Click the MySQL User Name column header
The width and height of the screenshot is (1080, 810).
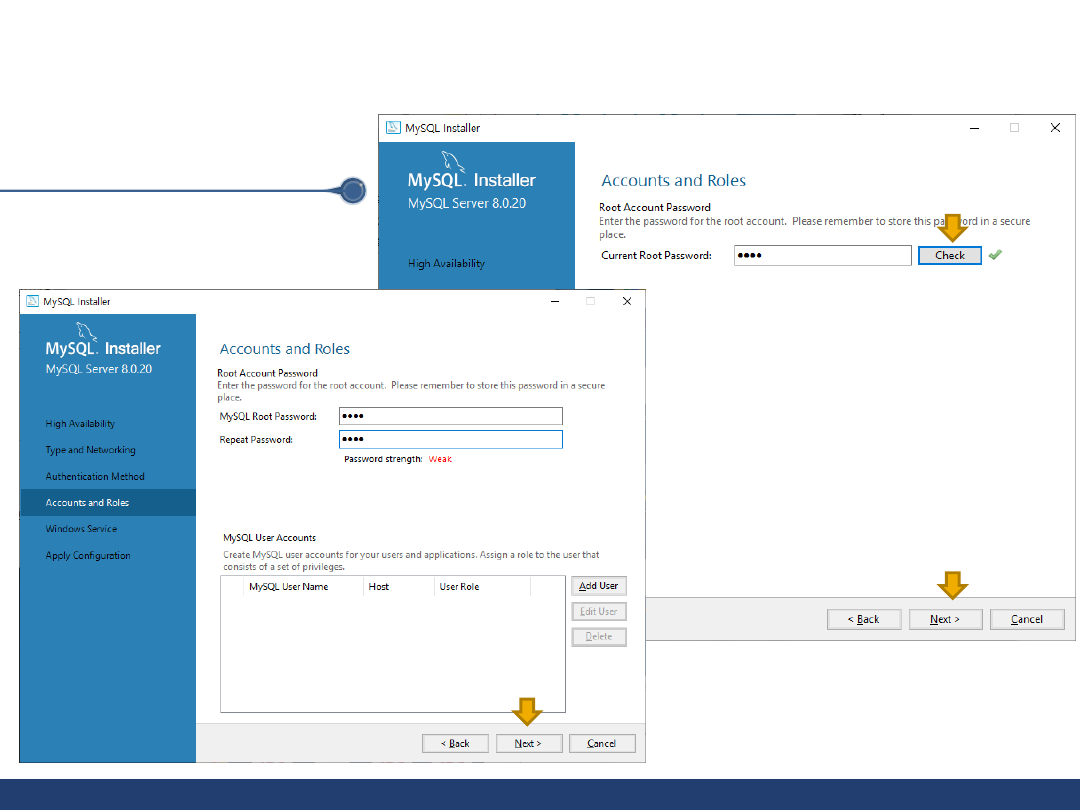coord(289,587)
